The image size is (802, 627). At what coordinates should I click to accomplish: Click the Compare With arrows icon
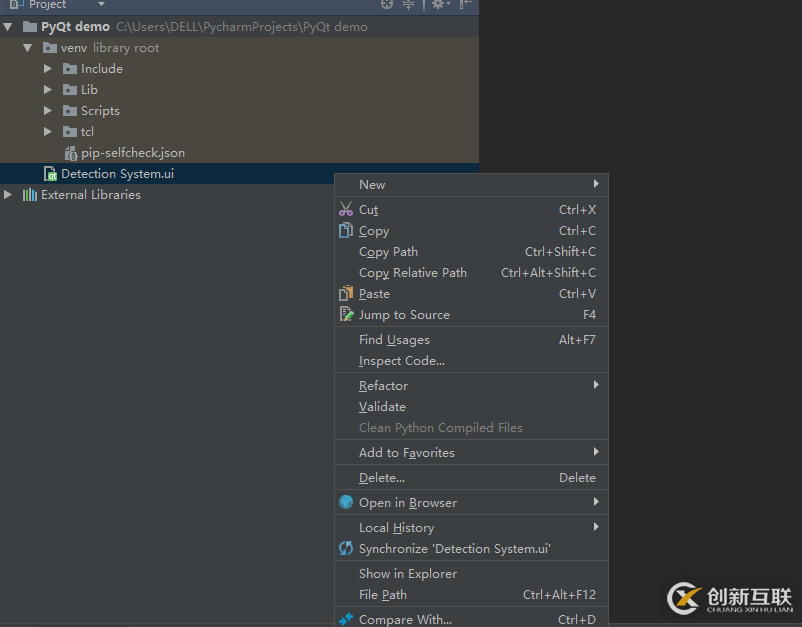pos(346,619)
